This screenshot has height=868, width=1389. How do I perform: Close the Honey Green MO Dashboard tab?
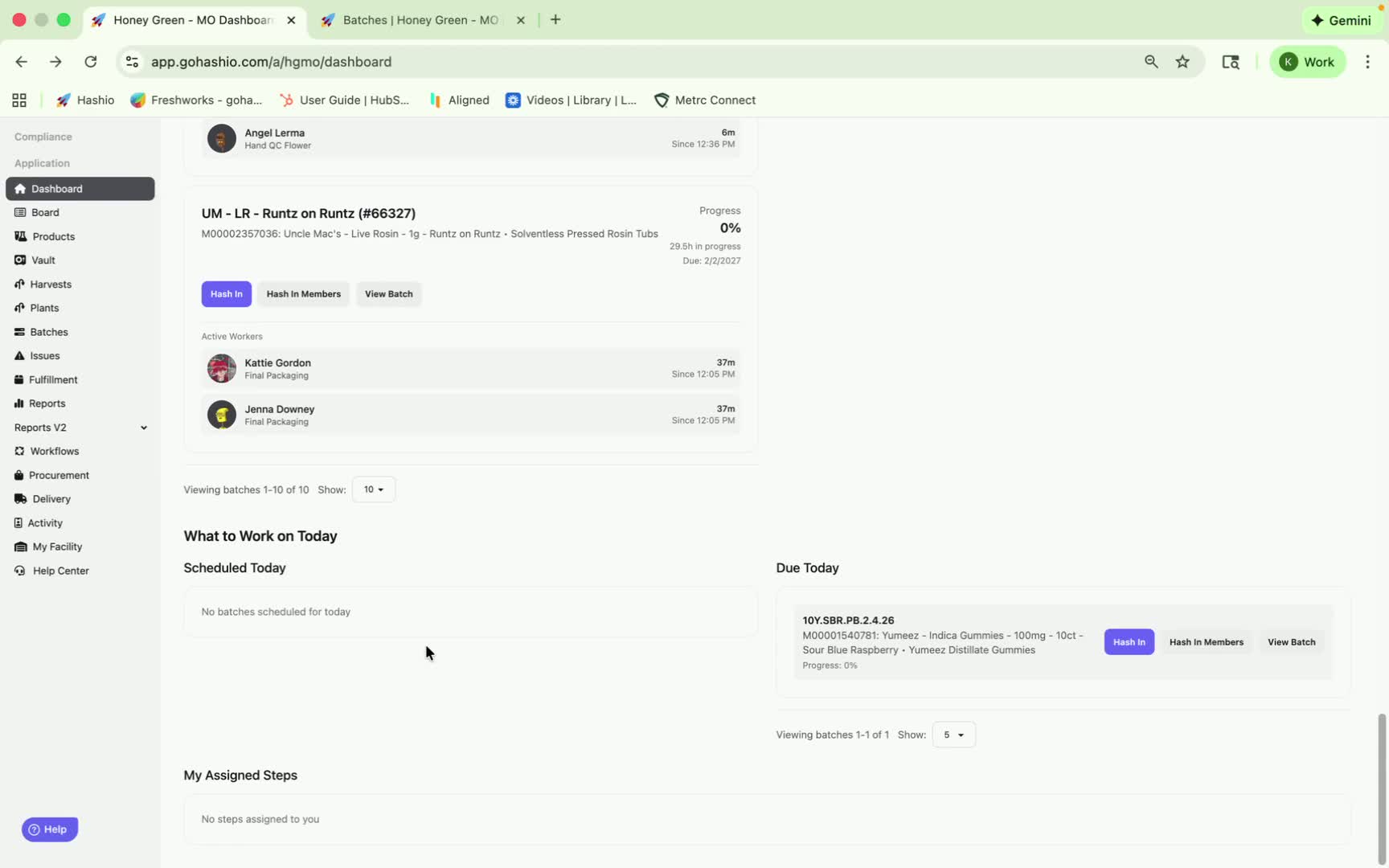click(x=291, y=20)
